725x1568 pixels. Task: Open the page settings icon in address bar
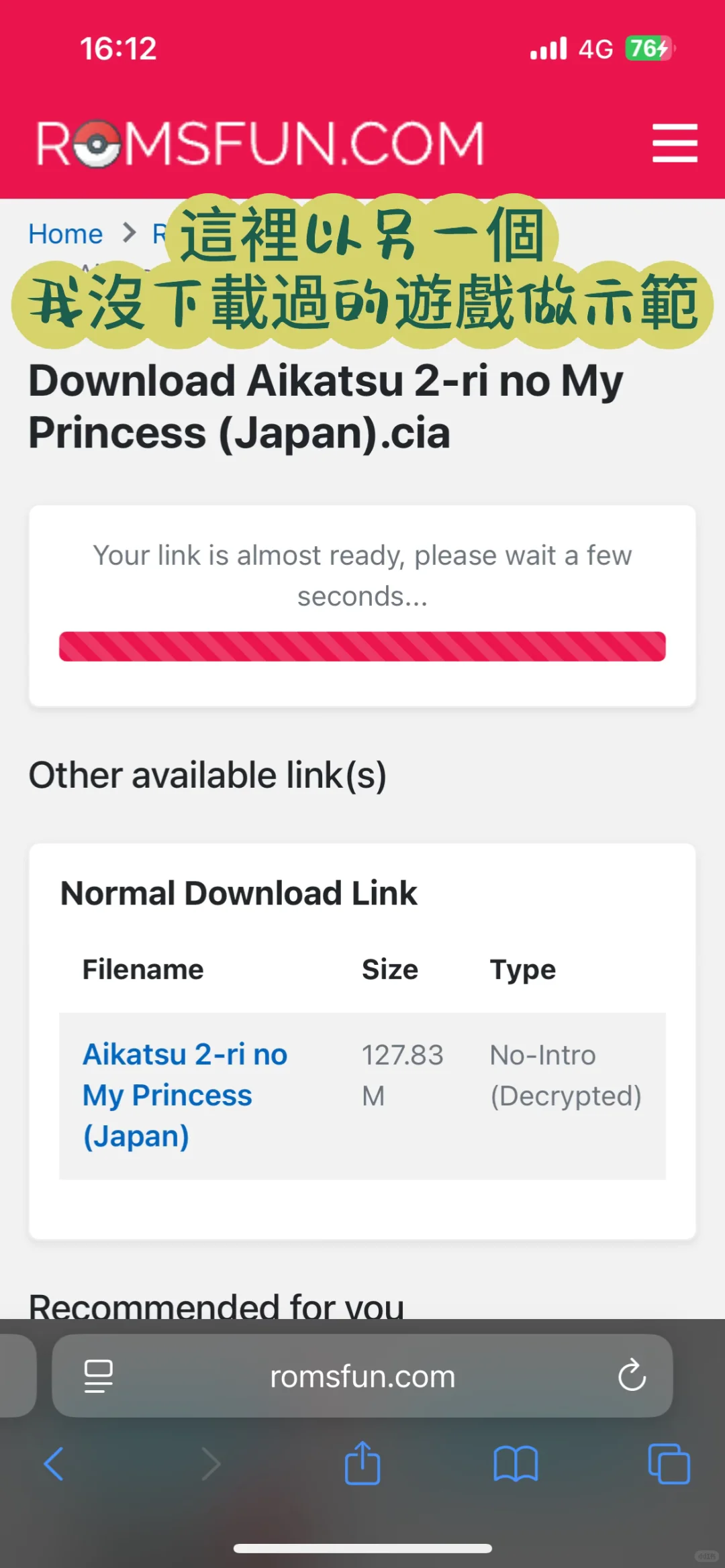[98, 1376]
